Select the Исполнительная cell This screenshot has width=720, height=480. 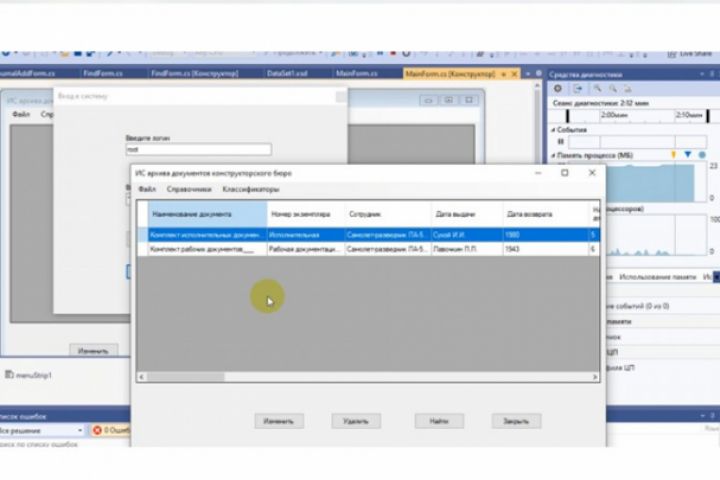306,235
